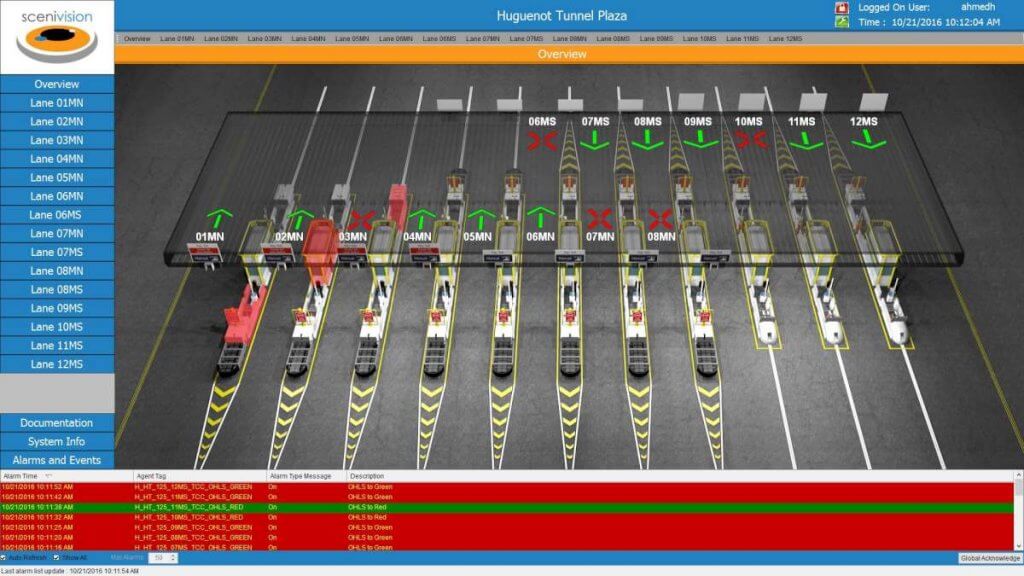
Task: Click the Agent Tag column header
Action: click(x=200, y=476)
